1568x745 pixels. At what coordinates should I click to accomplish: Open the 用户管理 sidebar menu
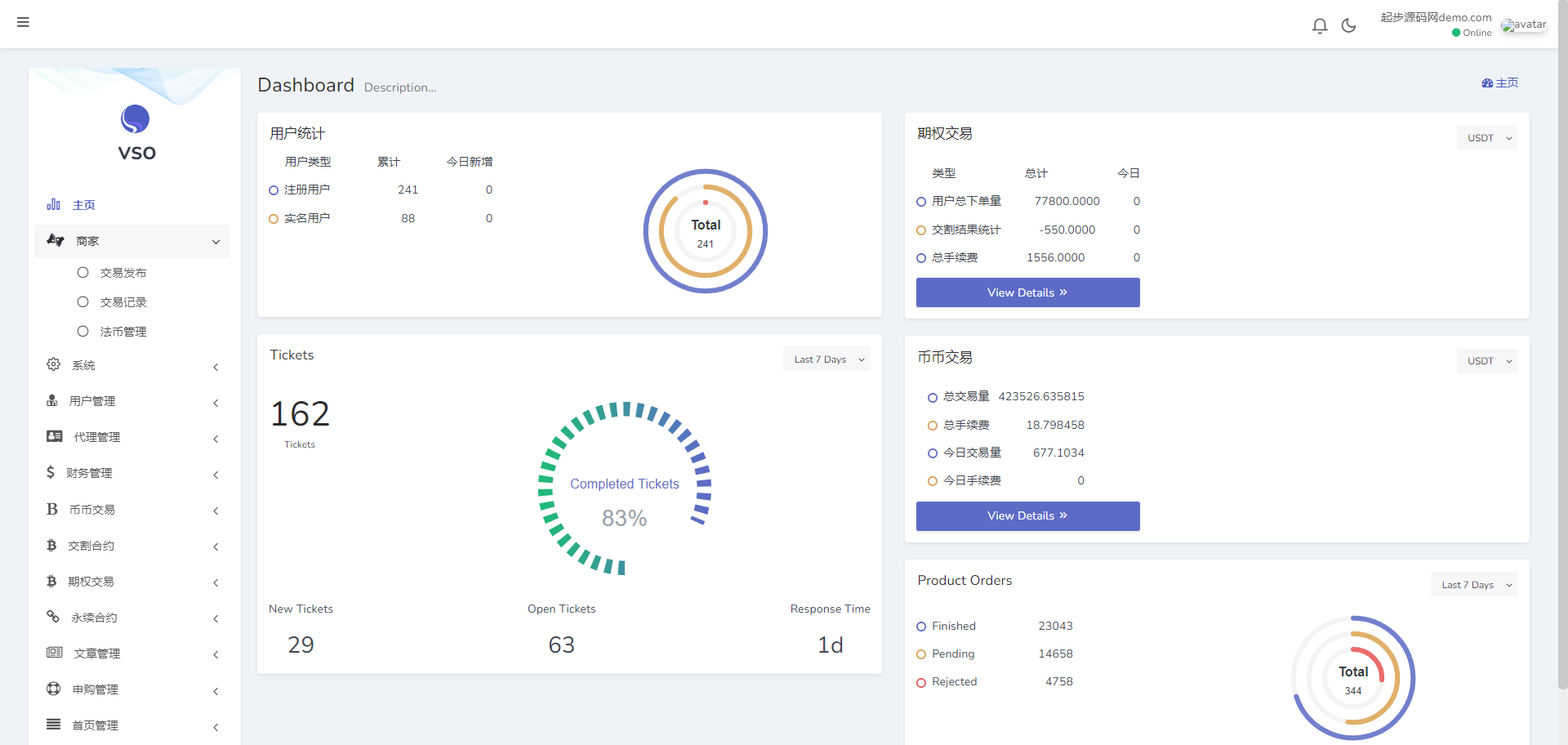click(91, 401)
